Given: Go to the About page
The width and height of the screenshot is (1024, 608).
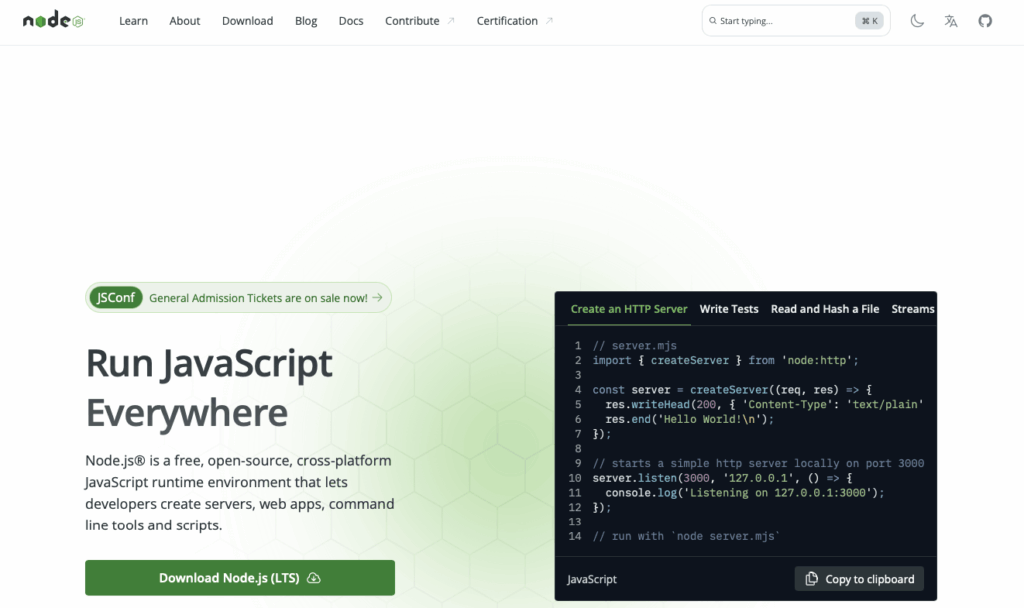Looking at the screenshot, I should (184, 21).
